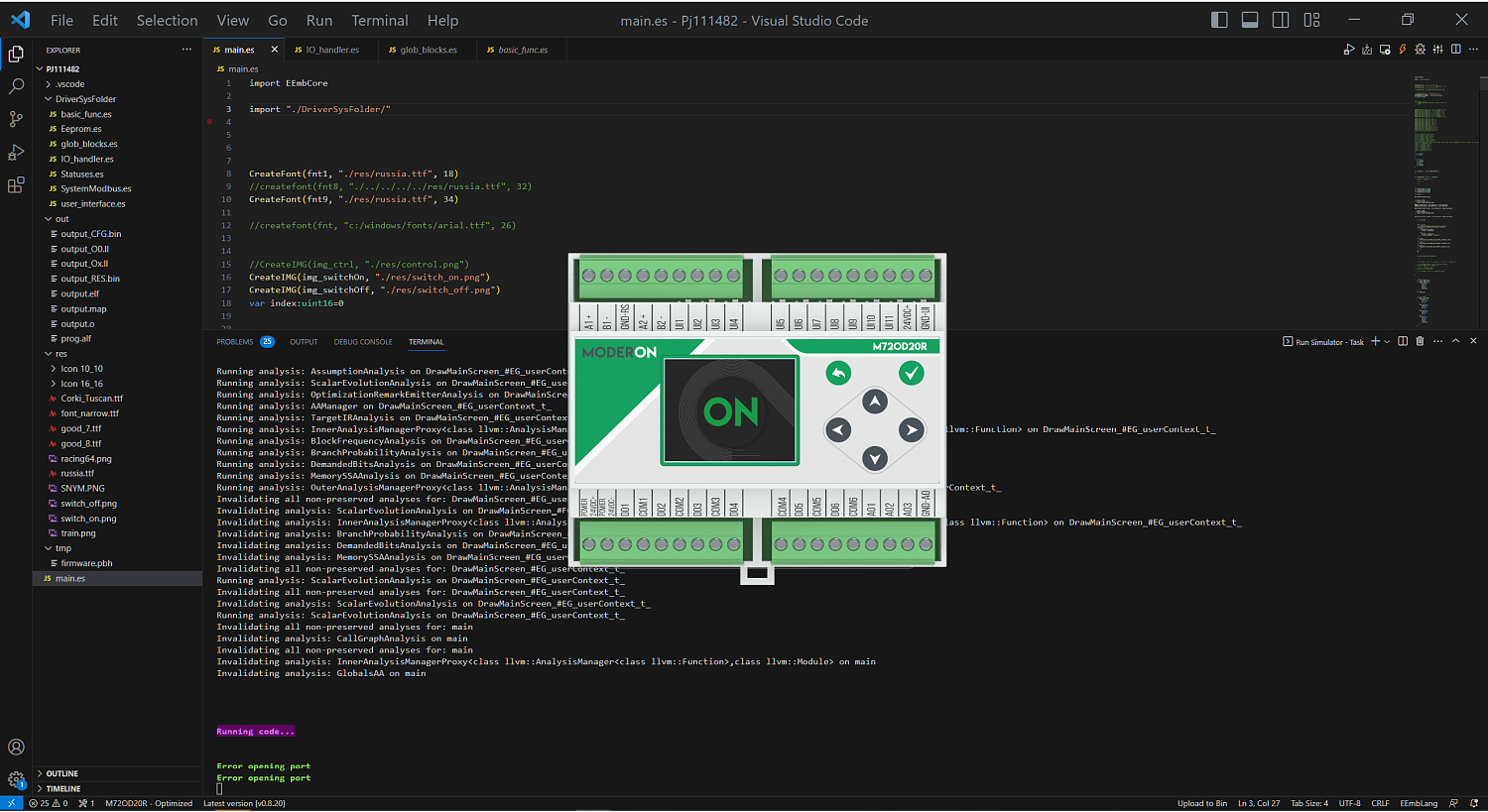The height and width of the screenshot is (812, 1488).
Task: Click Ln 3, Col 27 in status bar
Action: click(x=1258, y=803)
